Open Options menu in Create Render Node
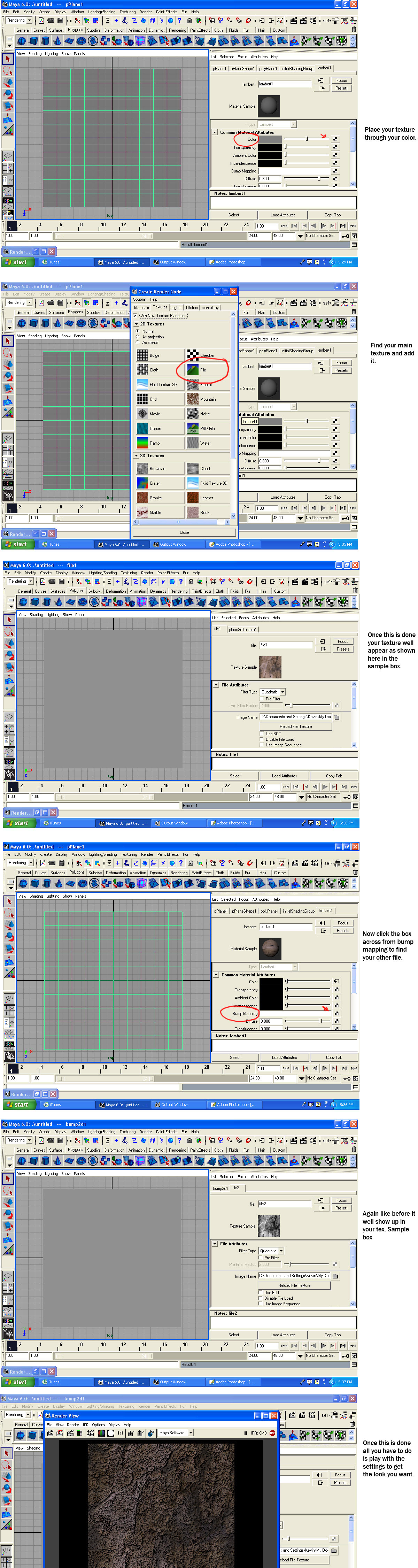The width and height of the screenshot is (418, 1568). point(139,299)
